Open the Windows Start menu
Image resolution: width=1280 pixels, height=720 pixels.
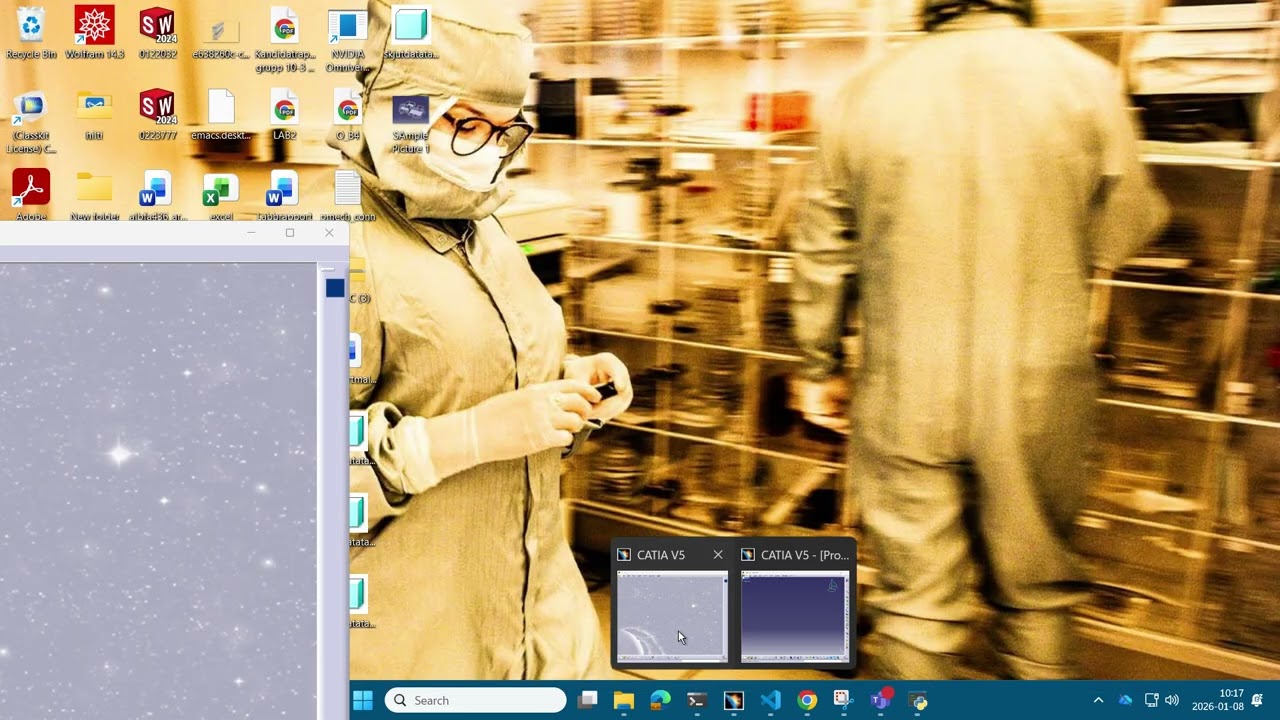(362, 700)
